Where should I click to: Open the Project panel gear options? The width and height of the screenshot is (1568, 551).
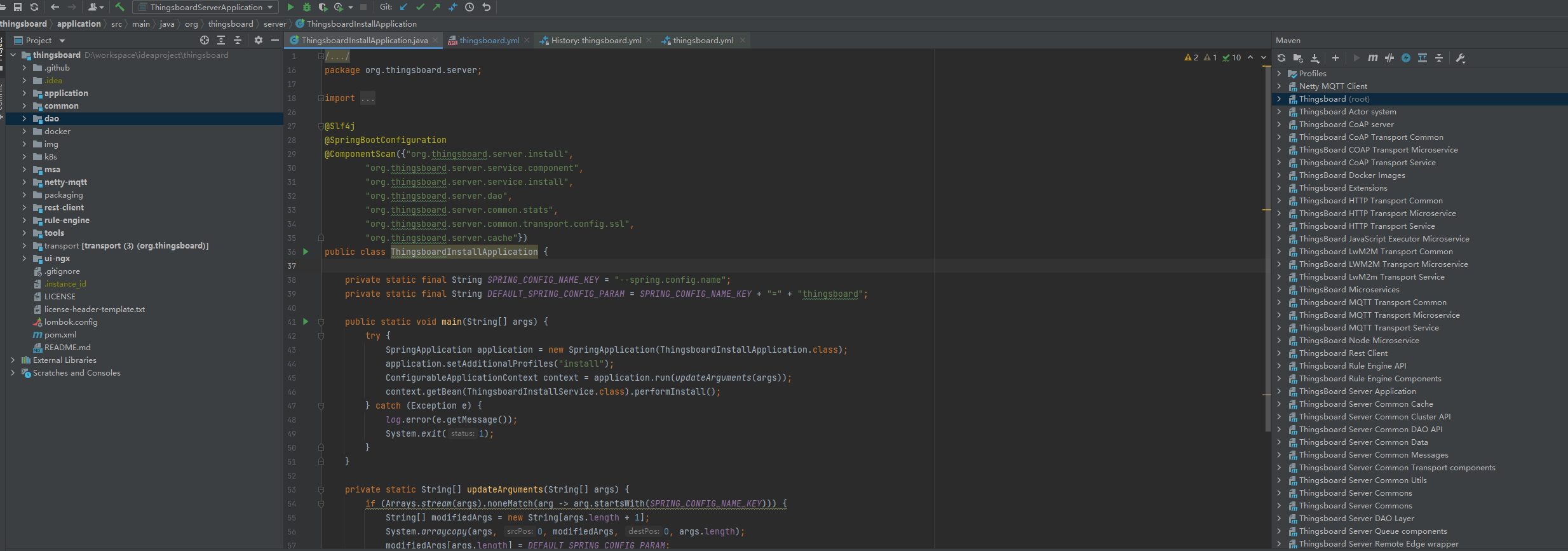(x=259, y=40)
